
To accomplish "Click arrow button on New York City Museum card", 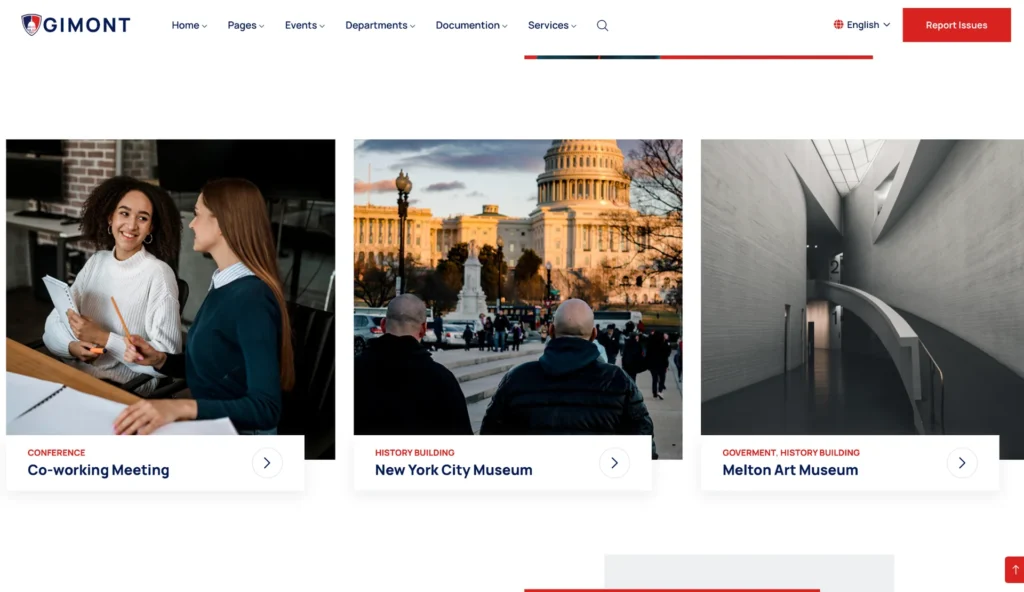I will pyautogui.click(x=614, y=463).
